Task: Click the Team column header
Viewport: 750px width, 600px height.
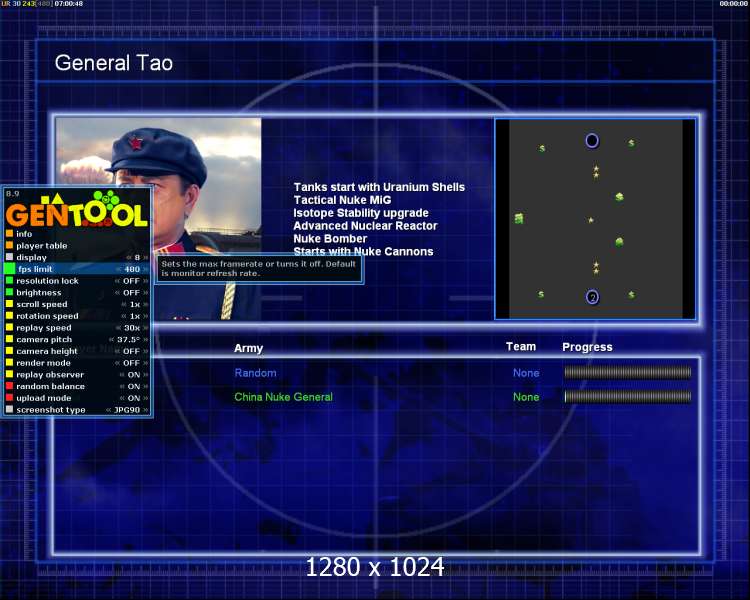Action: pos(521,346)
